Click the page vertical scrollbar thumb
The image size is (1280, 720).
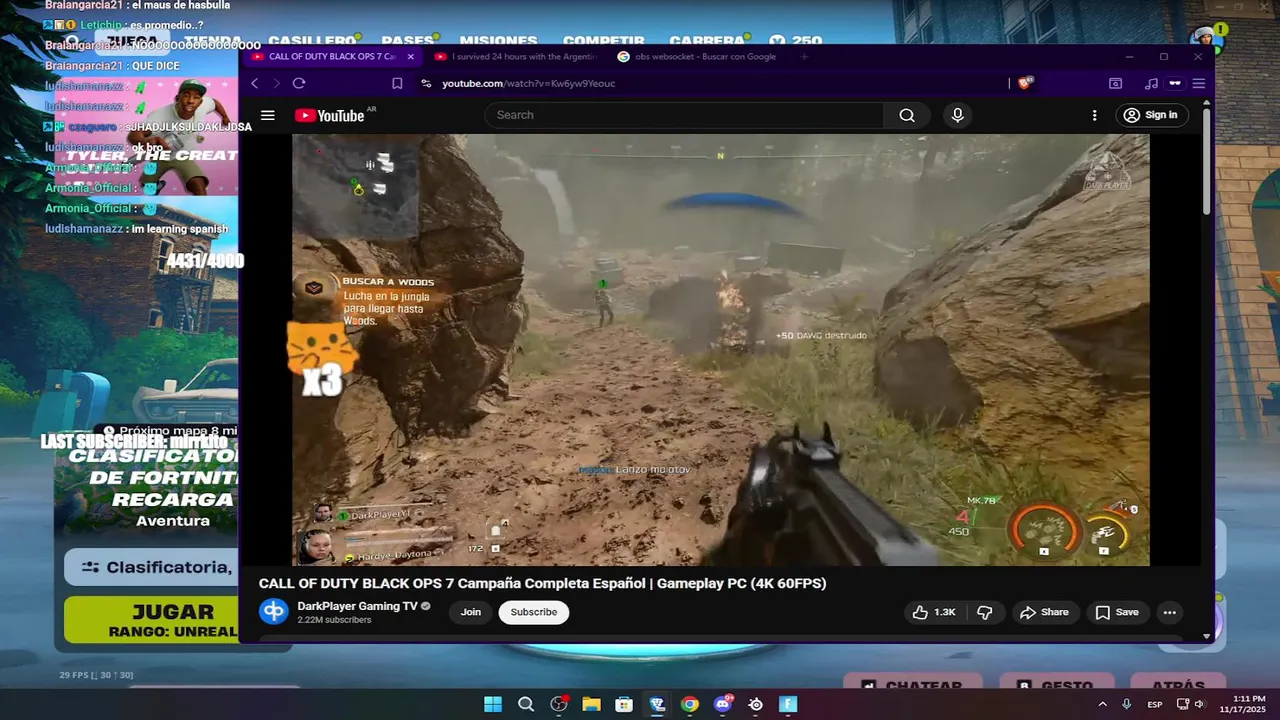click(1206, 160)
